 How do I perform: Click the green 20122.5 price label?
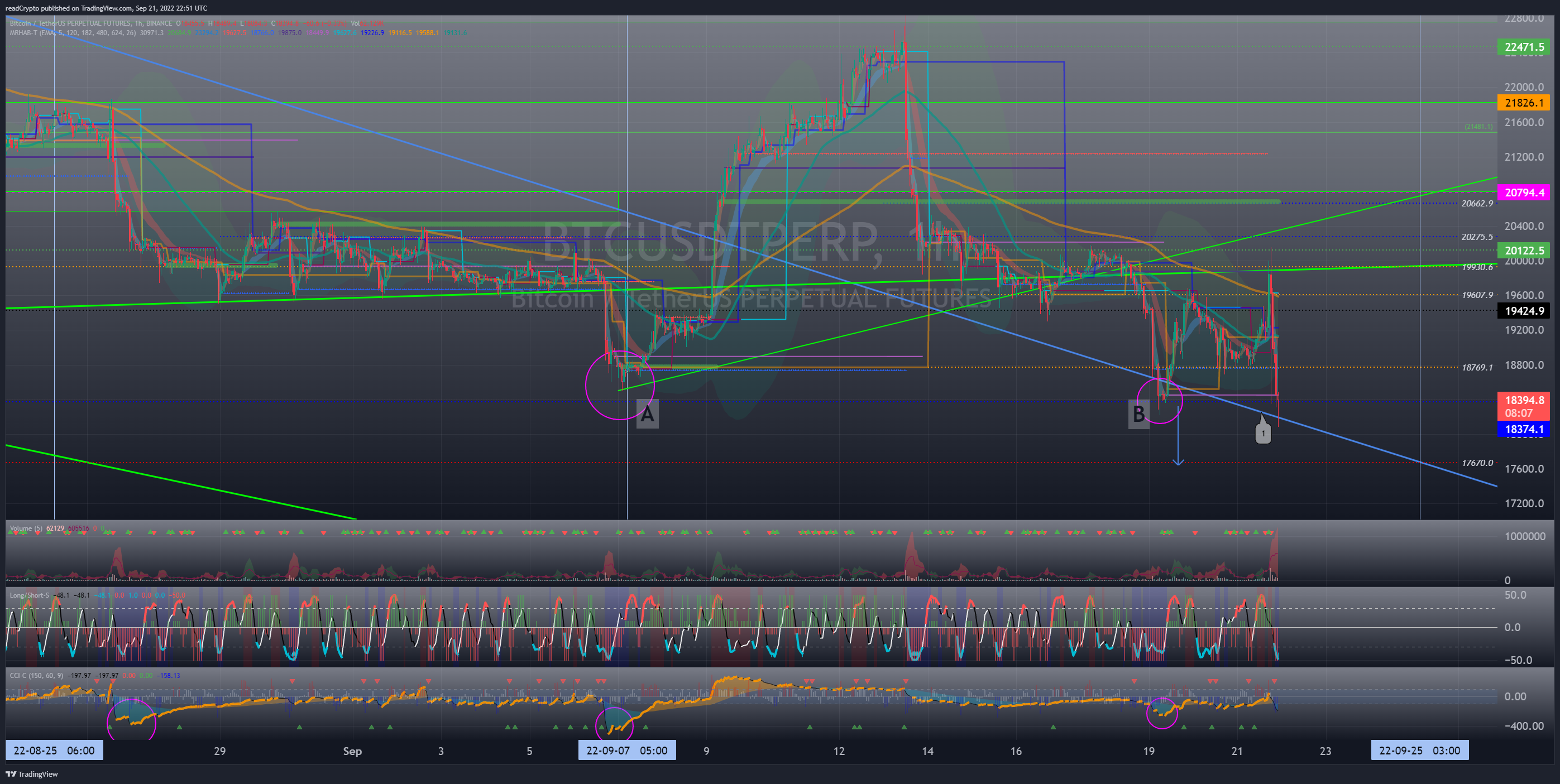point(1524,250)
